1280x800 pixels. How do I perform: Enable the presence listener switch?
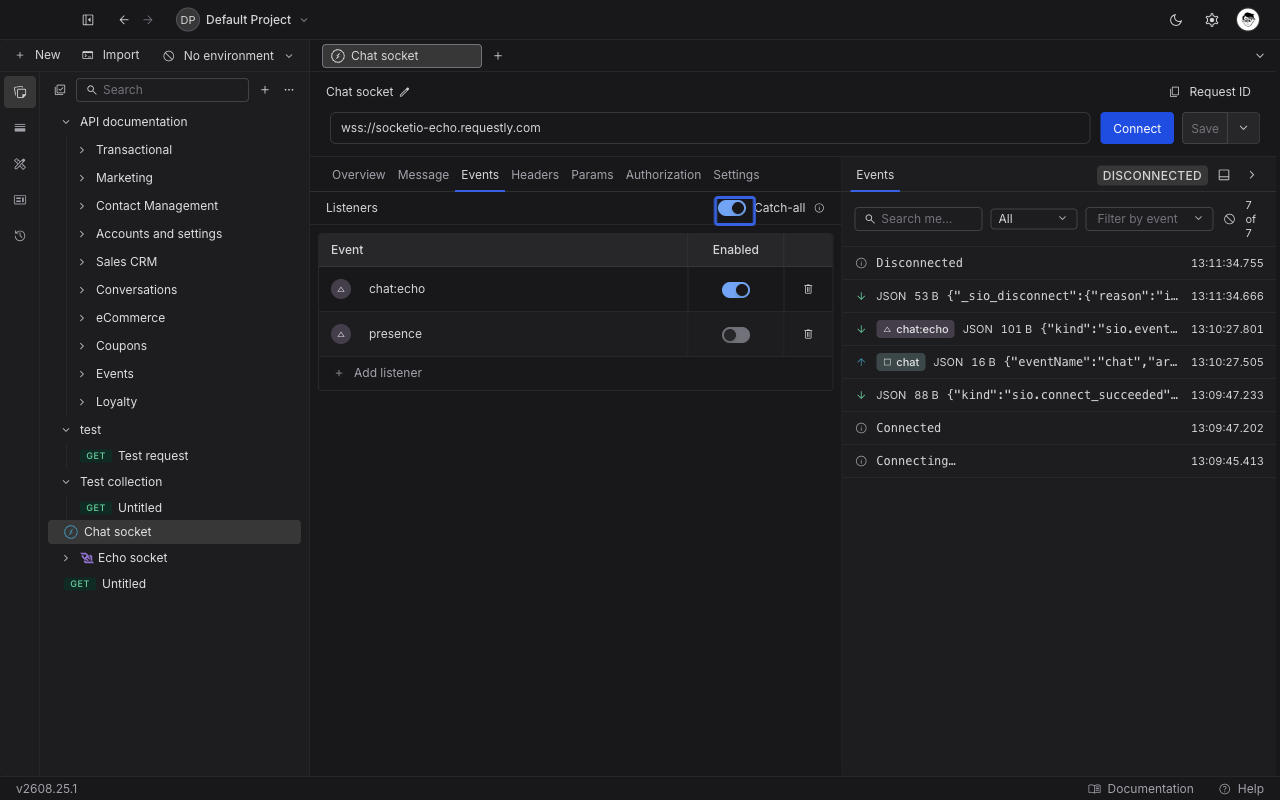[736, 335]
